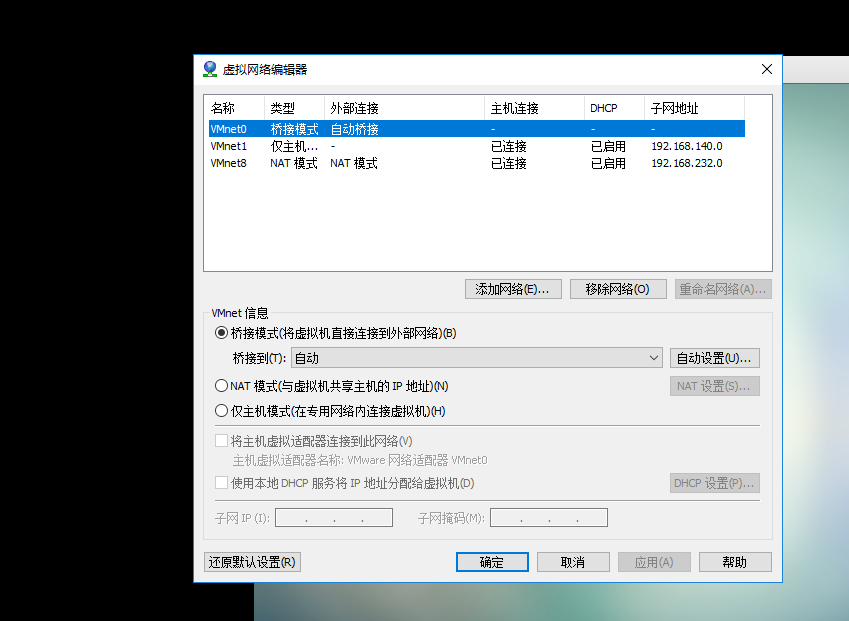The height and width of the screenshot is (621, 849).
Task: Sort by DHCP column header
Action: 614,108
